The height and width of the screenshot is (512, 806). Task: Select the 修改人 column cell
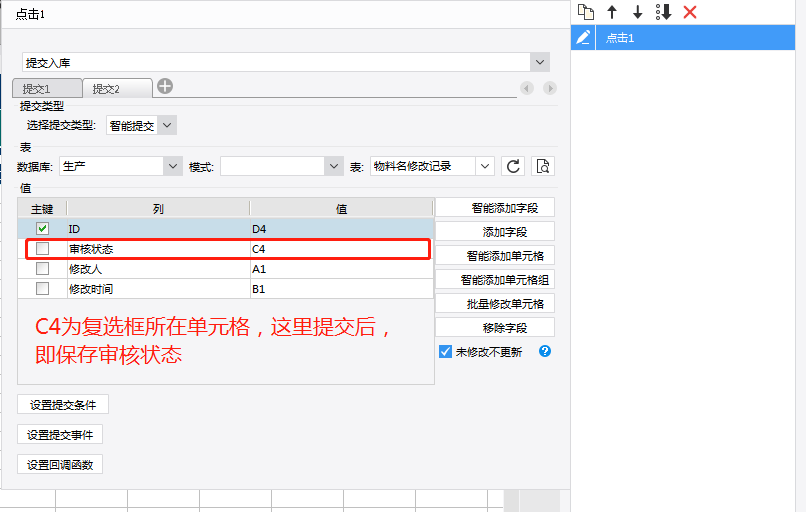click(158, 269)
